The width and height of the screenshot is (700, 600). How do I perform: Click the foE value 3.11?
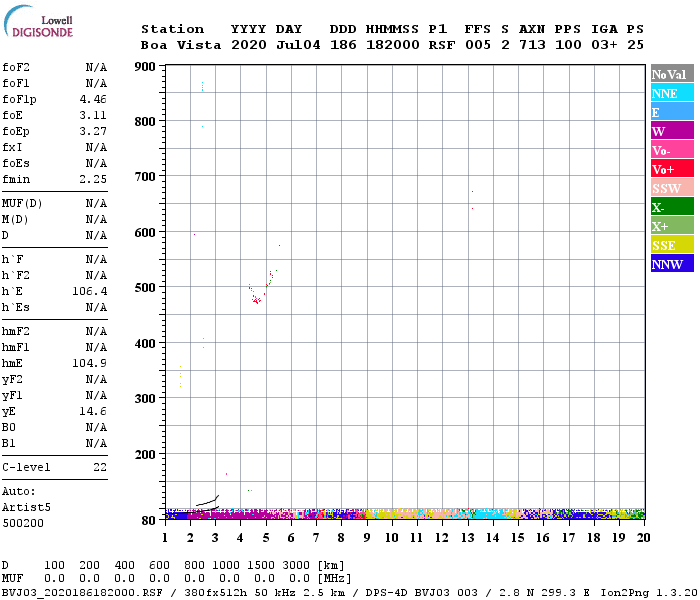tap(93, 115)
